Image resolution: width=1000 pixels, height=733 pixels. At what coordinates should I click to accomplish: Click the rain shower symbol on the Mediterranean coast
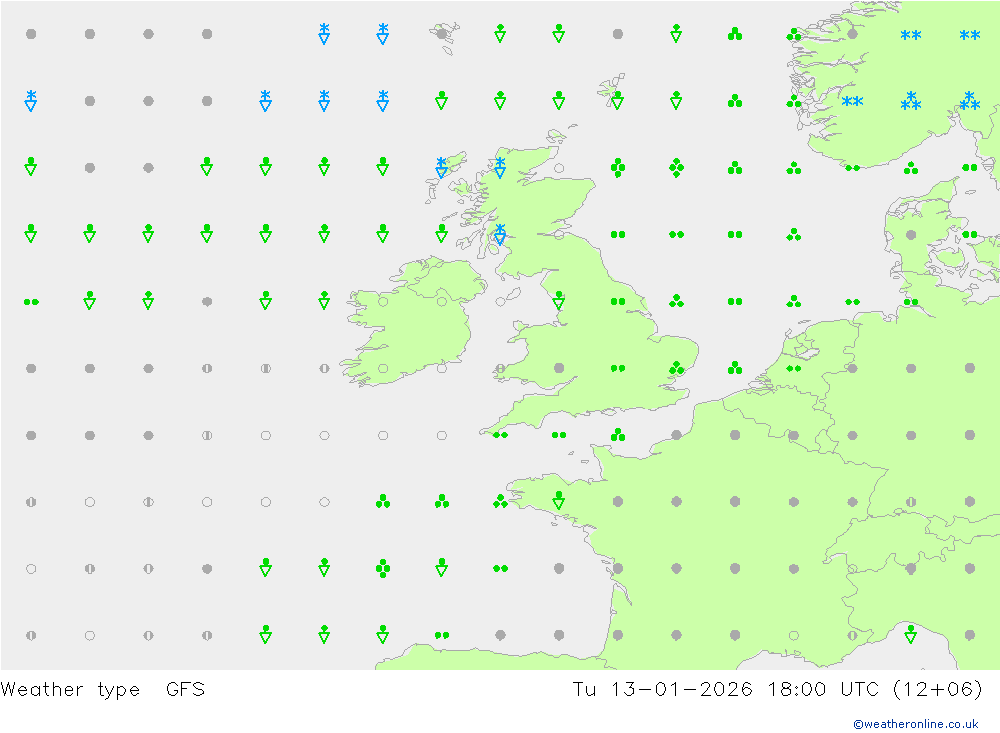(910, 634)
